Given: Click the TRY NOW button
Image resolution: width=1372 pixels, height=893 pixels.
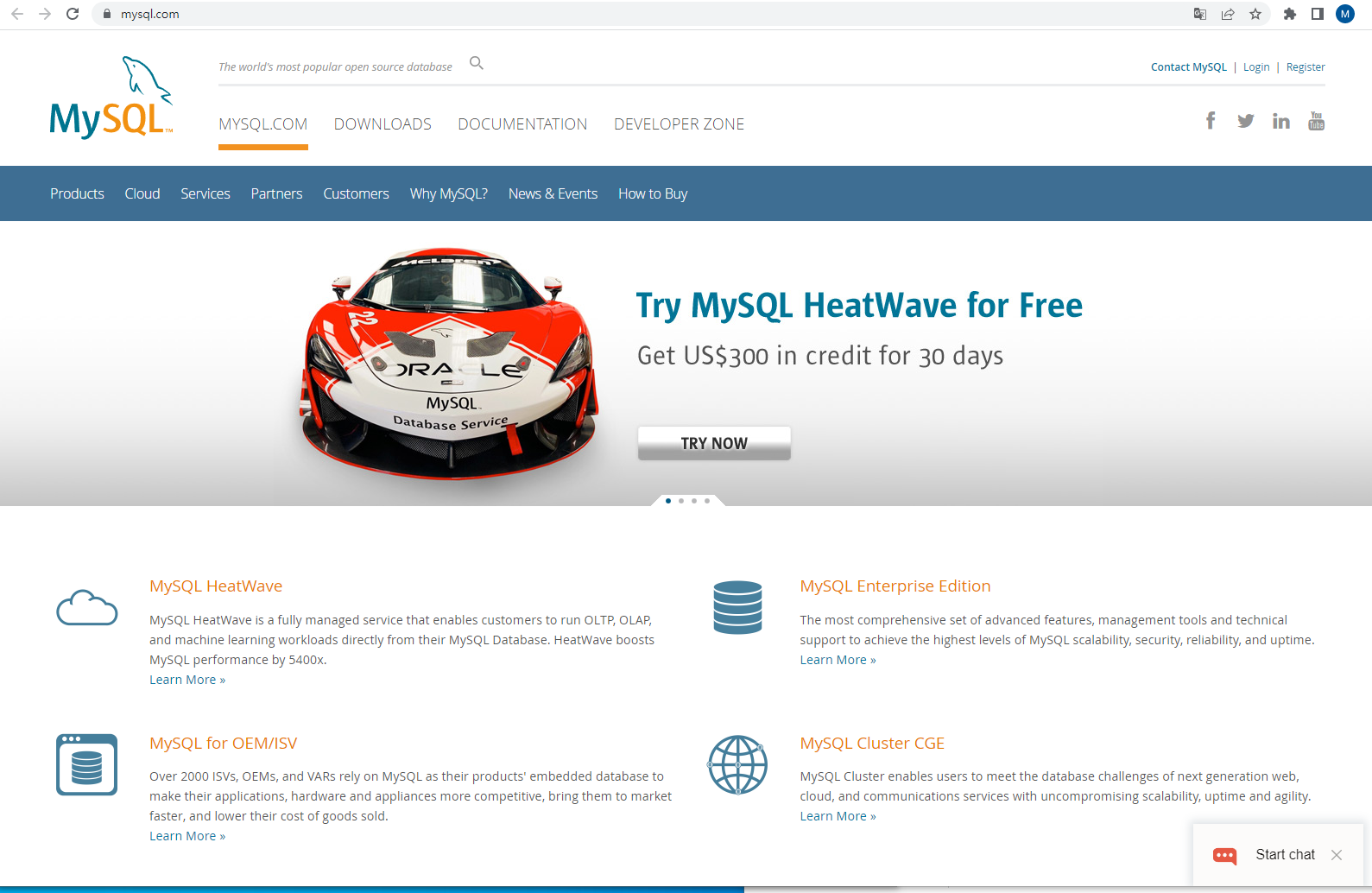Looking at the screenshot, I should (x=714, y=443).
